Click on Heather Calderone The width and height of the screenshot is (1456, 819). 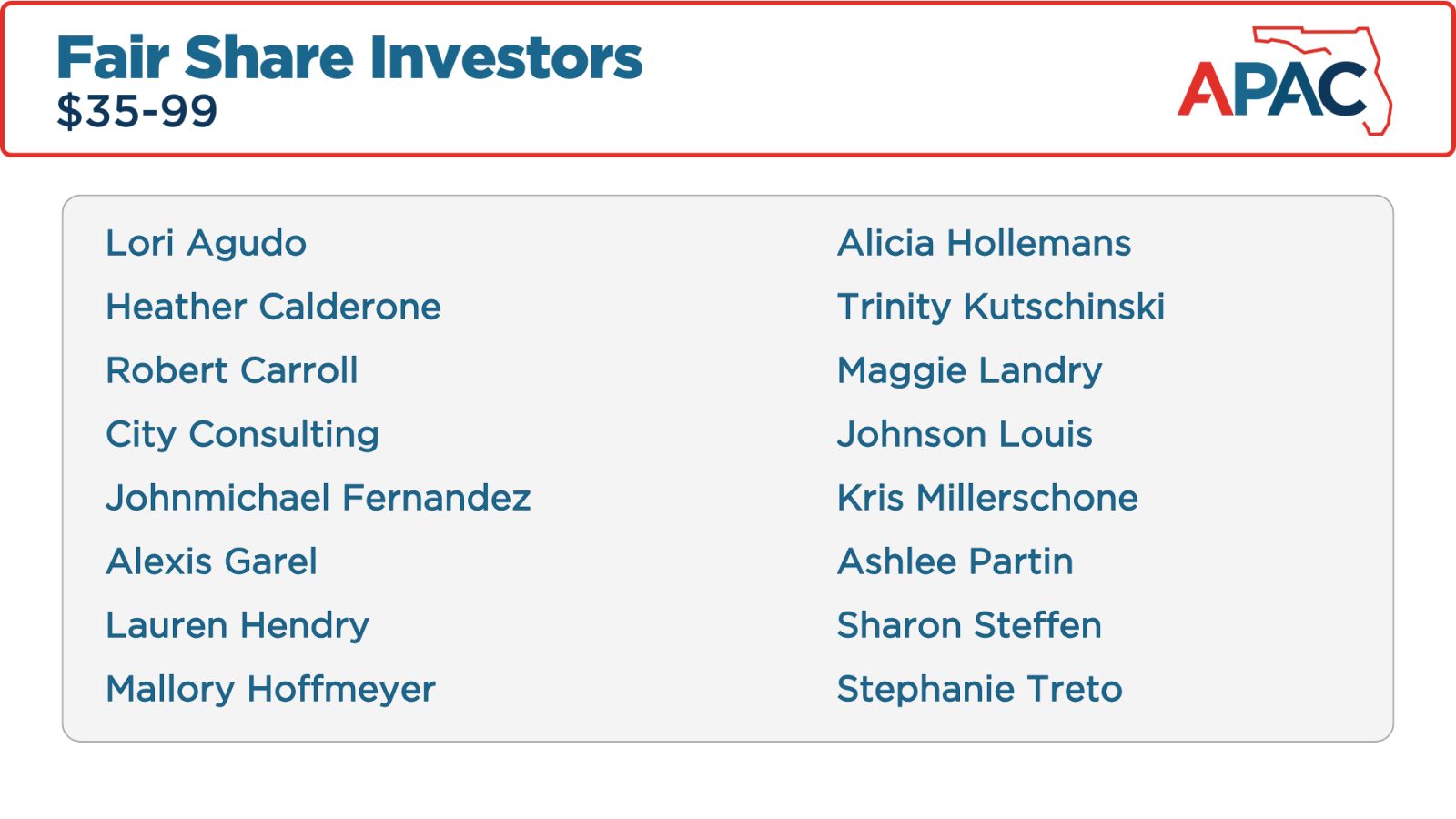coord(274,308)
